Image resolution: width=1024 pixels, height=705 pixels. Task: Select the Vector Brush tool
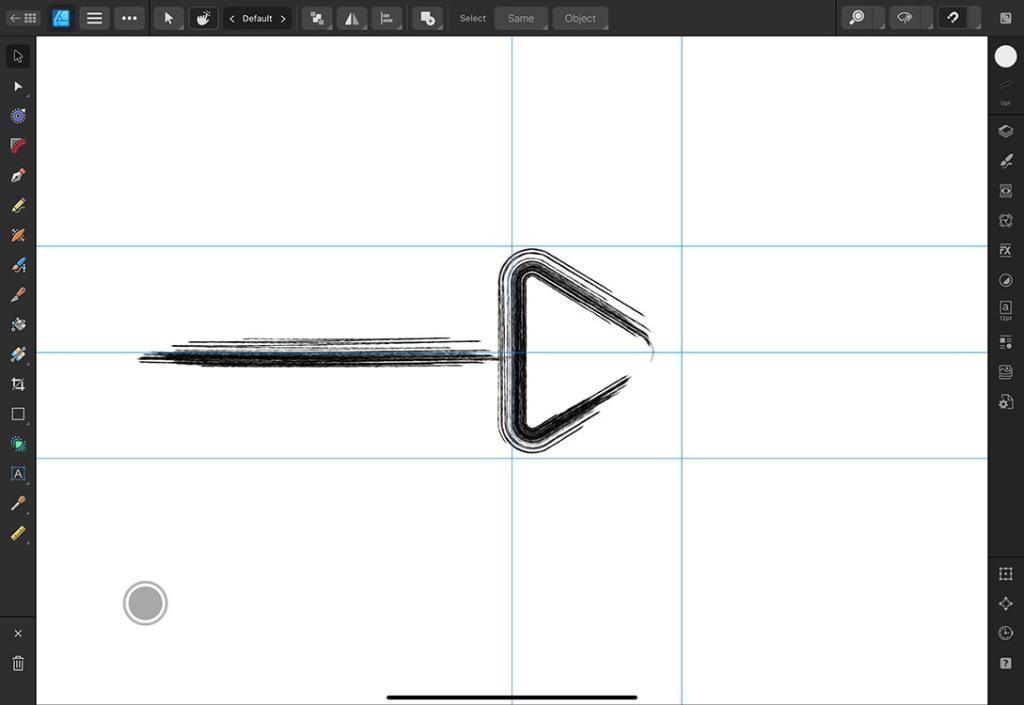(x=18, y=265)
